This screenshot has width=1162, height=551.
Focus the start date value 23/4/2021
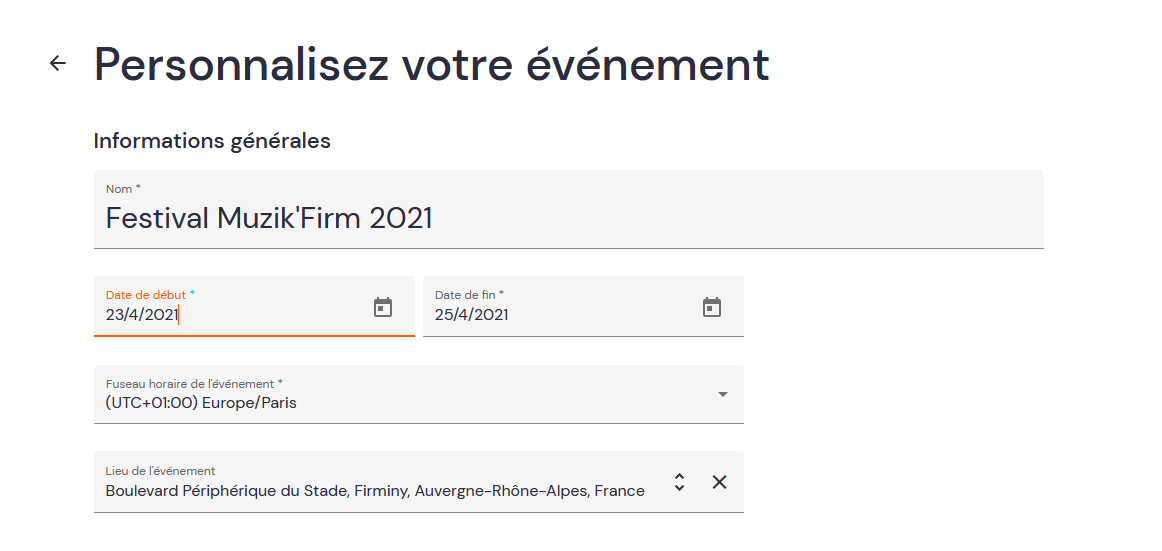coord(142,315)
